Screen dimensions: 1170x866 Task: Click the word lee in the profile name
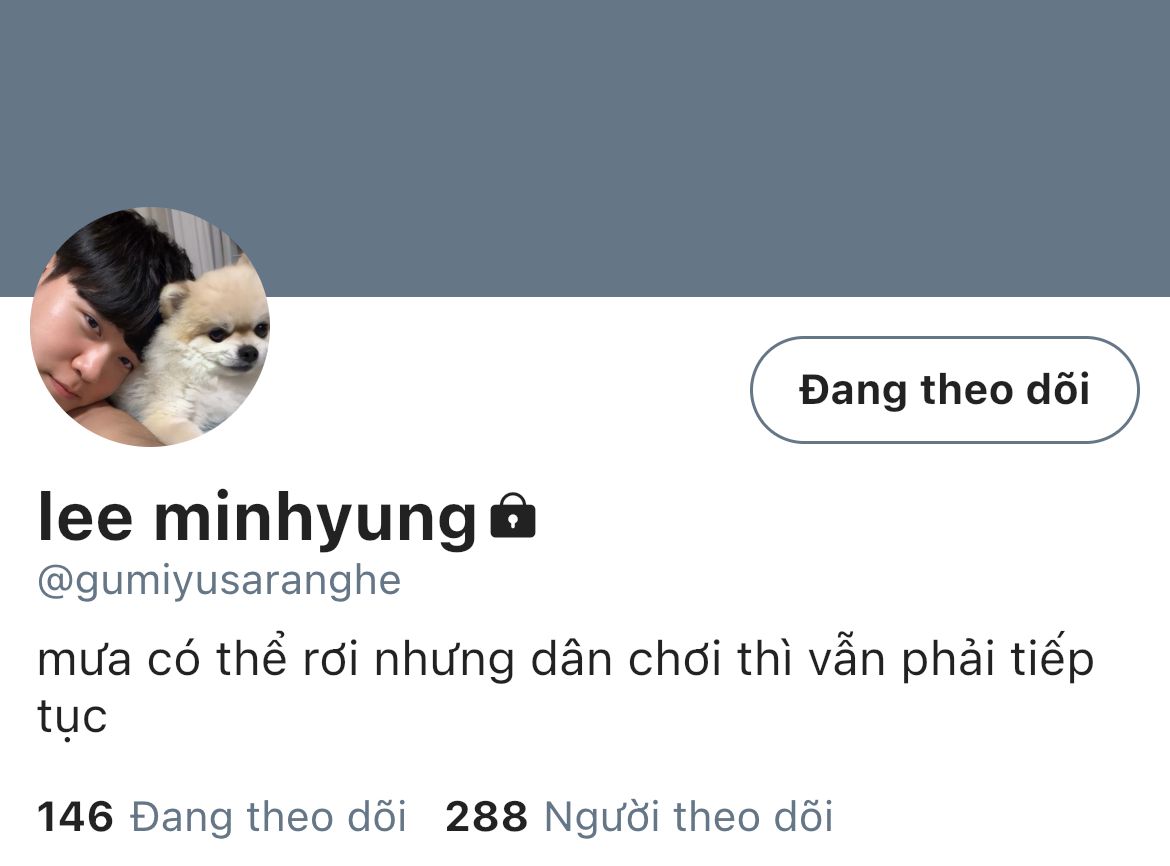point(85,516)
